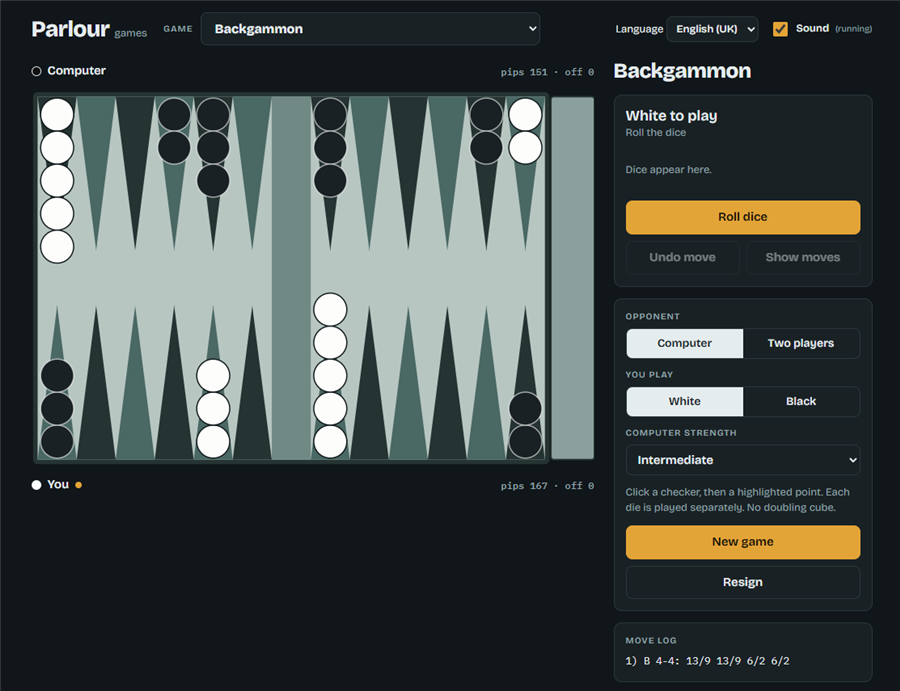Select the second white checker in the top-right stack
The width and height of the screenshot is (900, 691).
pos(525,147)
